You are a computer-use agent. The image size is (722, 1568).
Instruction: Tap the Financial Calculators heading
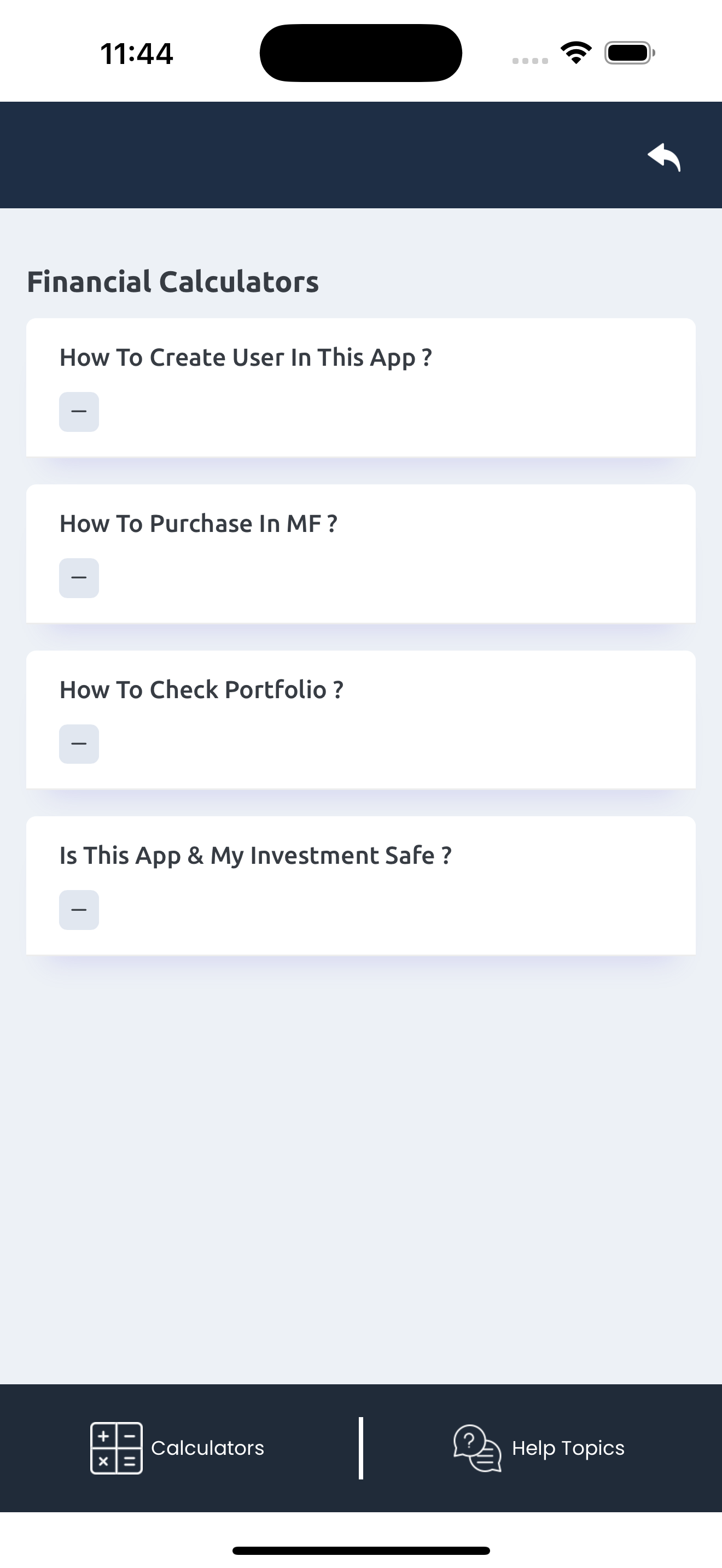173,282
